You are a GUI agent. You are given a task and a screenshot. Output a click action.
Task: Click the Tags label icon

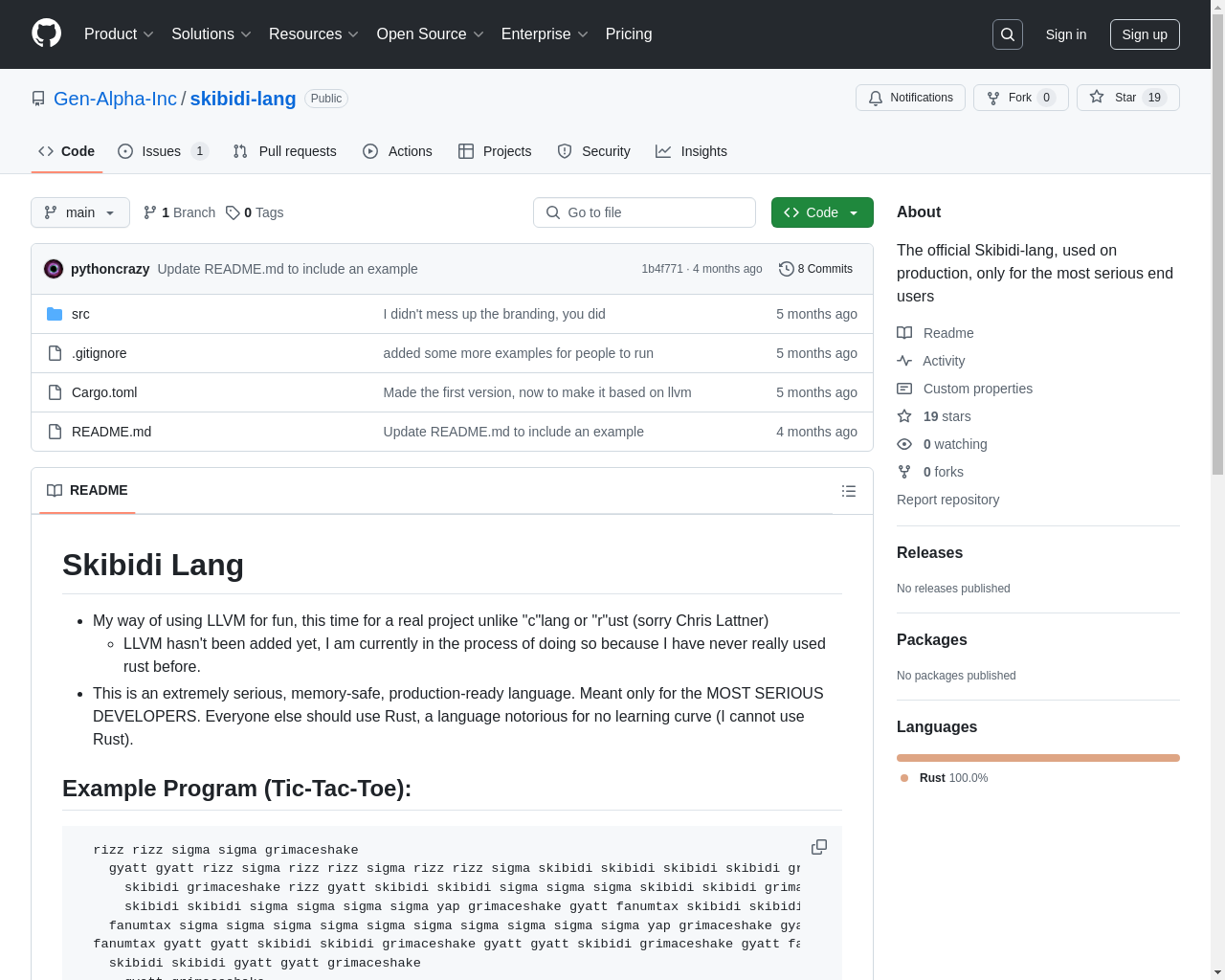tap(233, 212)
